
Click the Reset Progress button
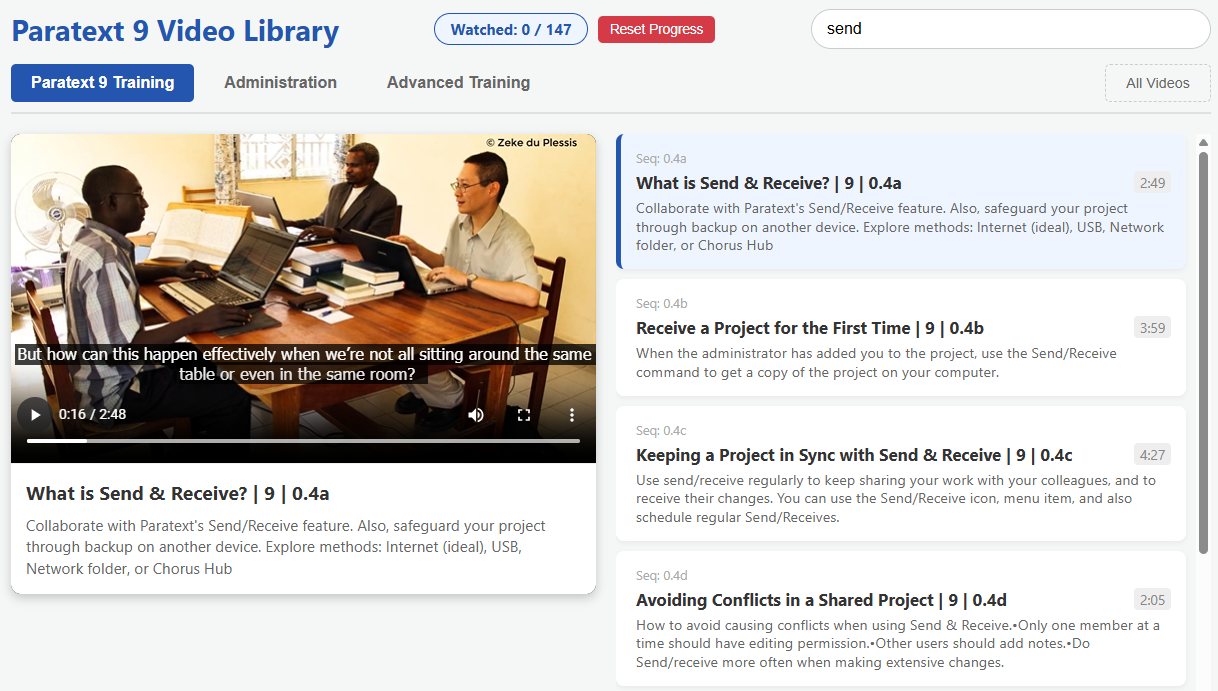pos(656,29)
